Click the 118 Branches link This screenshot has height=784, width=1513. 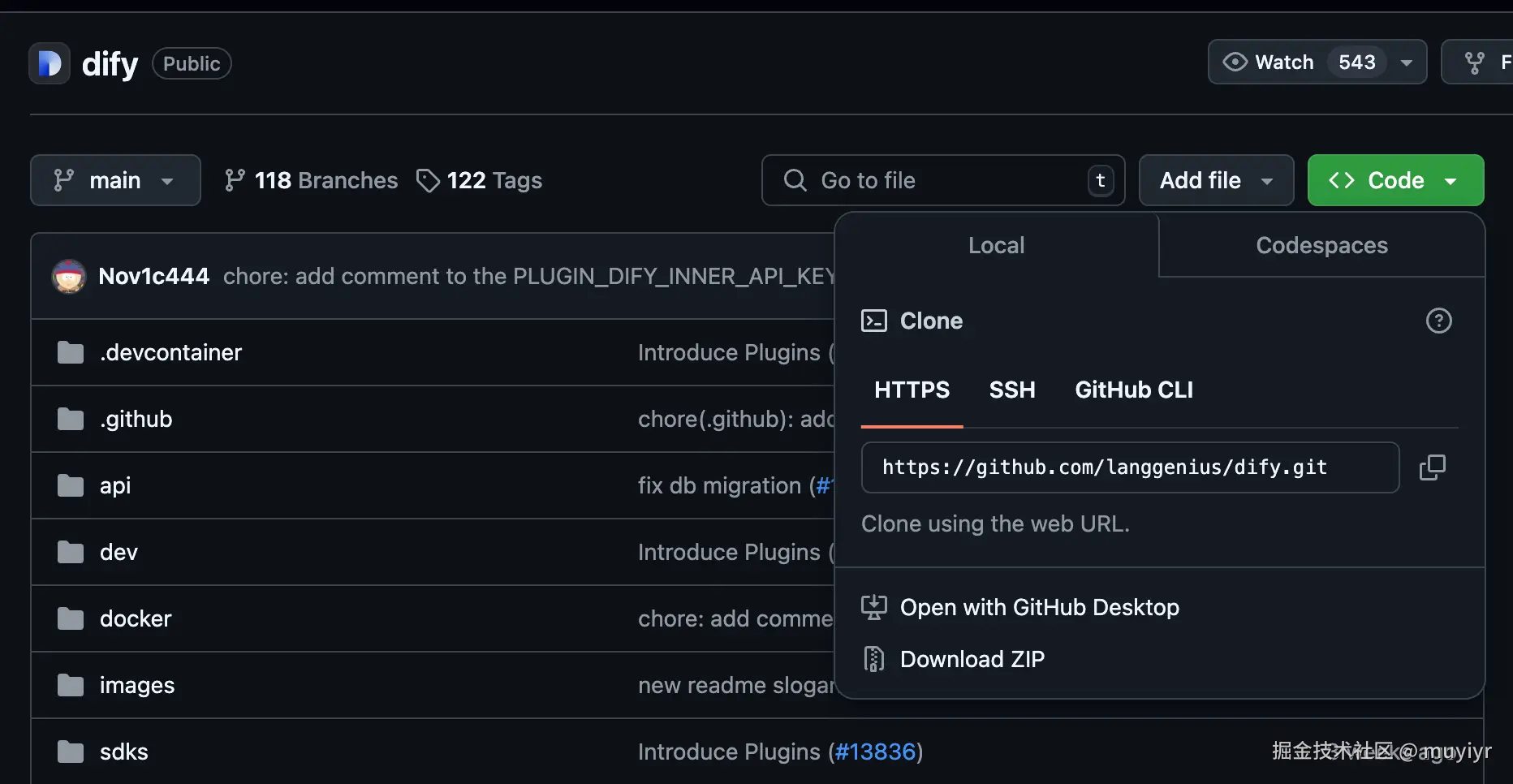click(312, 180)
